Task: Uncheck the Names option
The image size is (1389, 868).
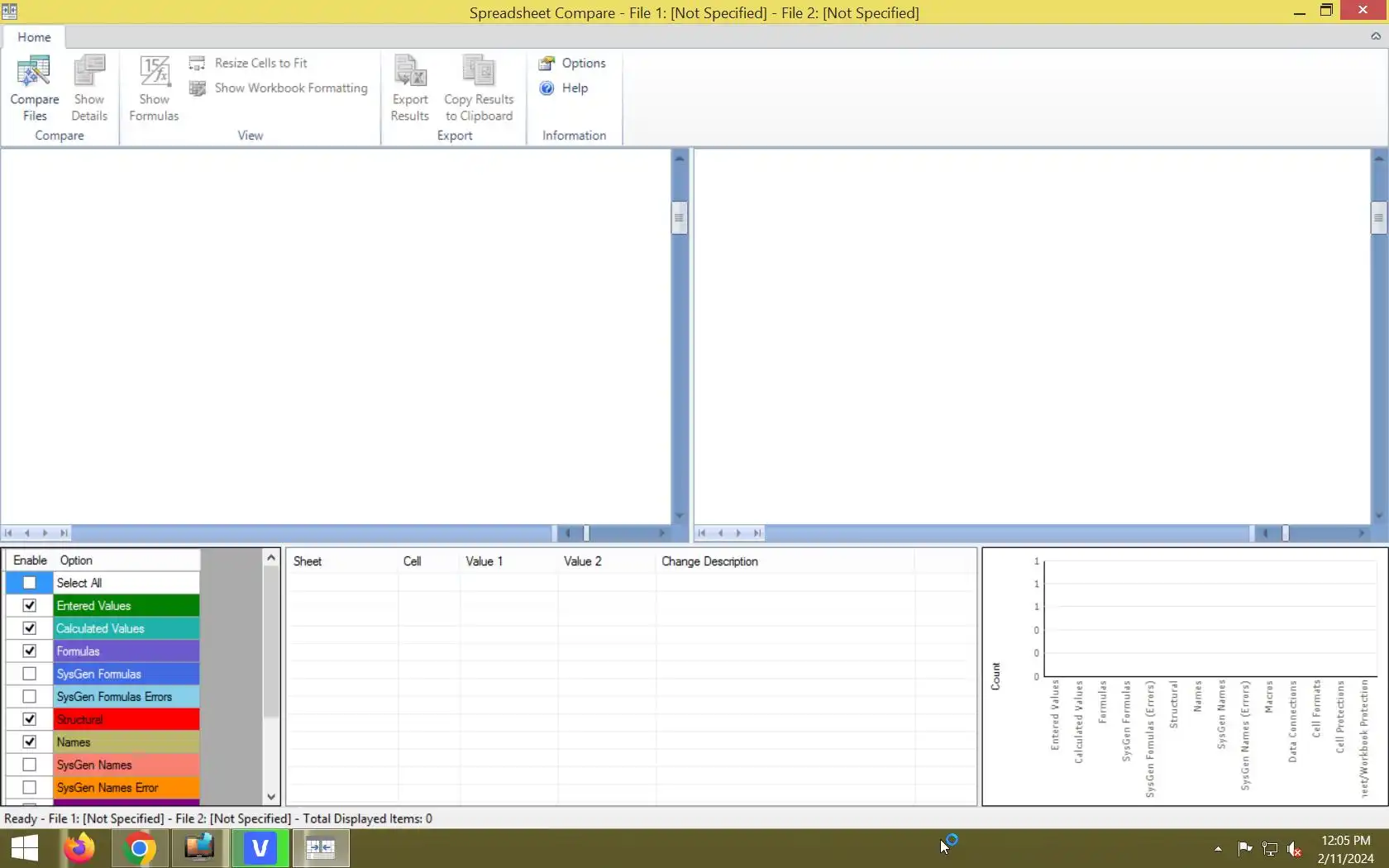Action: [x=30, y=742]
